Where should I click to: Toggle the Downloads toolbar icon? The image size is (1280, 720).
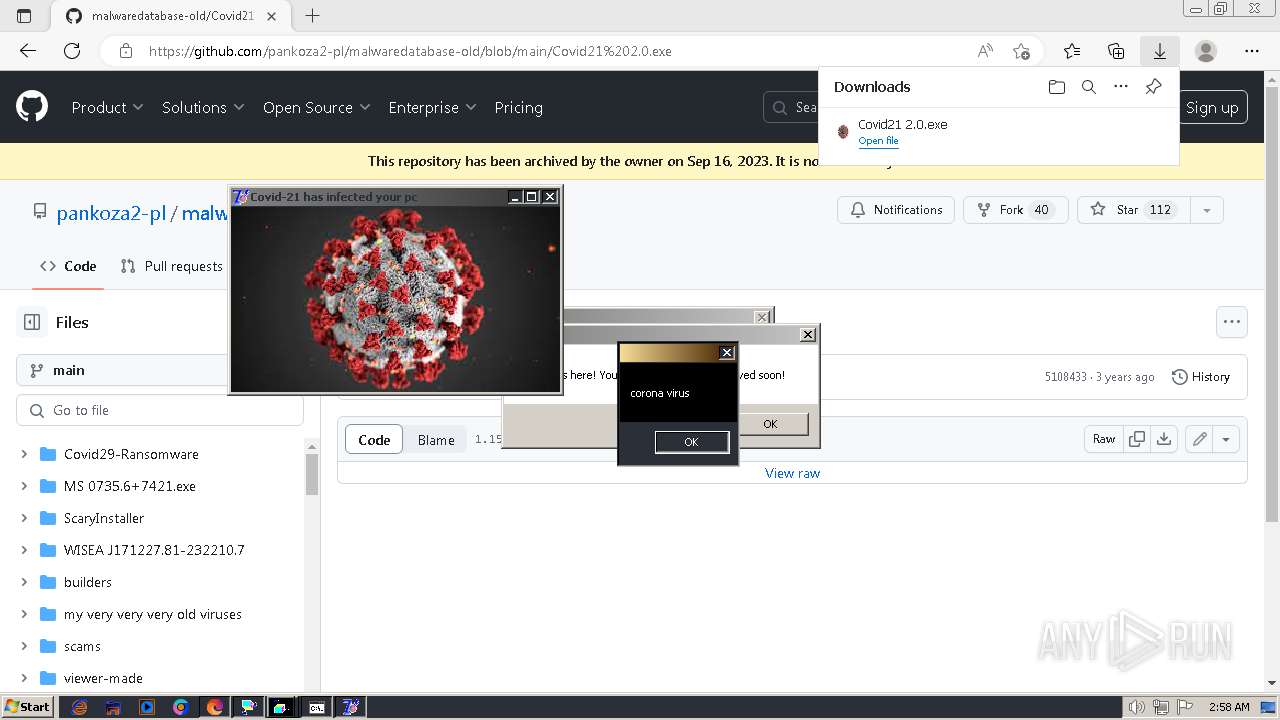[x=1160, y=51]
